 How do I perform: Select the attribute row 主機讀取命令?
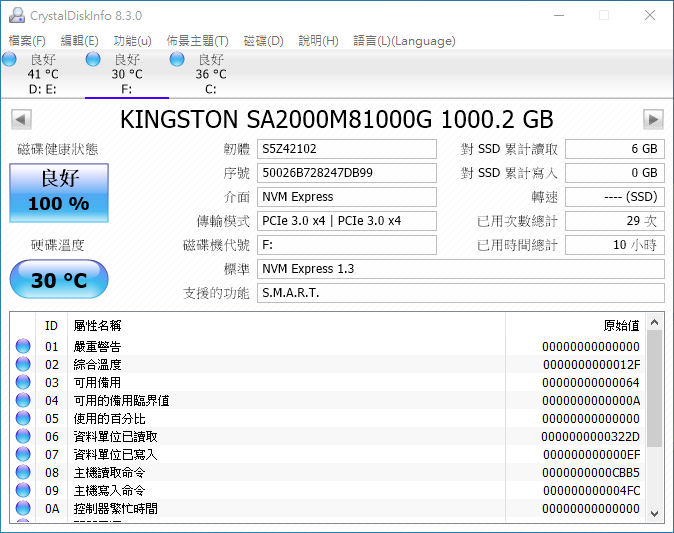pos(328,473)
